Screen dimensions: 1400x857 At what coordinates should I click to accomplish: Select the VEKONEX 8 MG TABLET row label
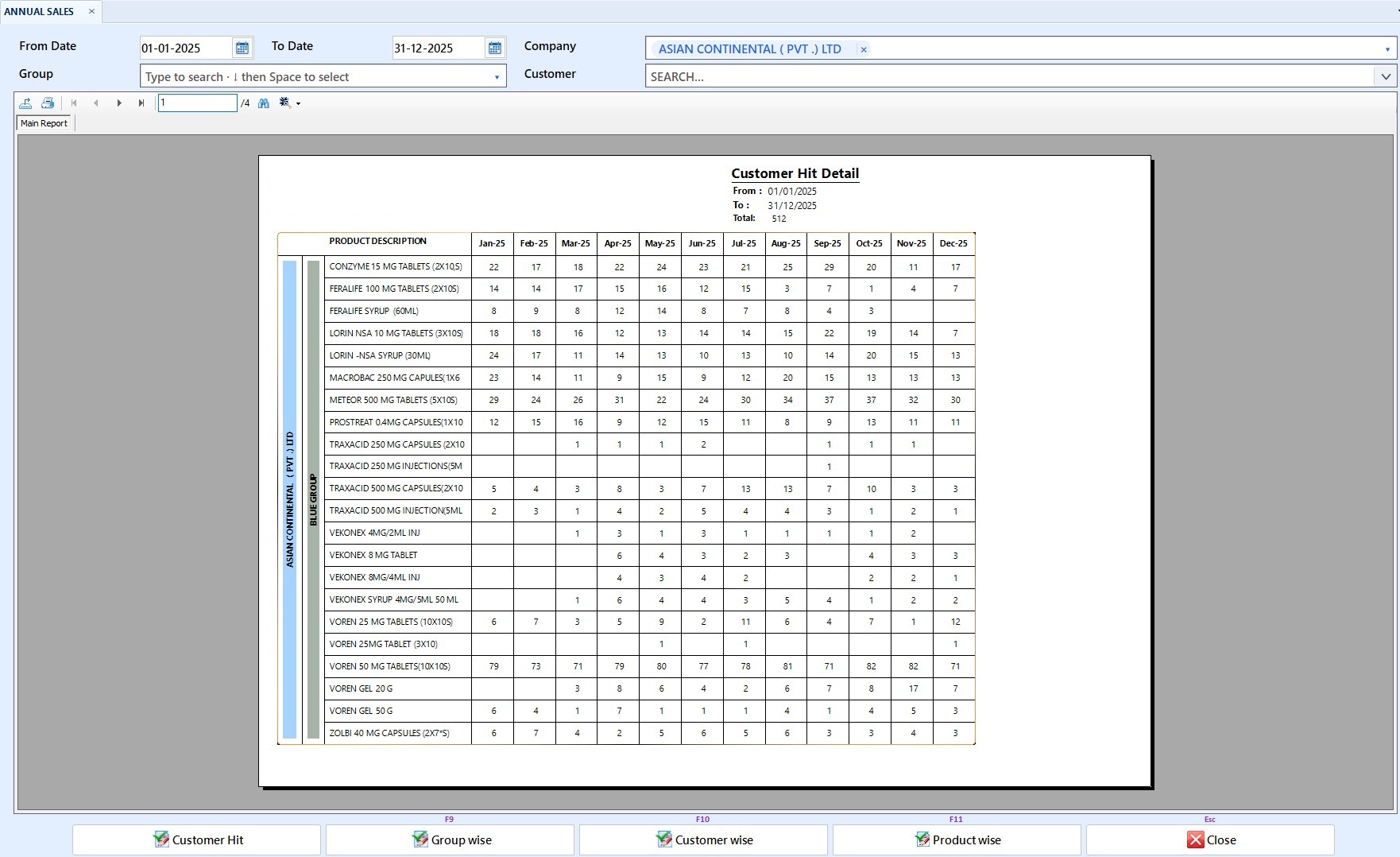373,555
